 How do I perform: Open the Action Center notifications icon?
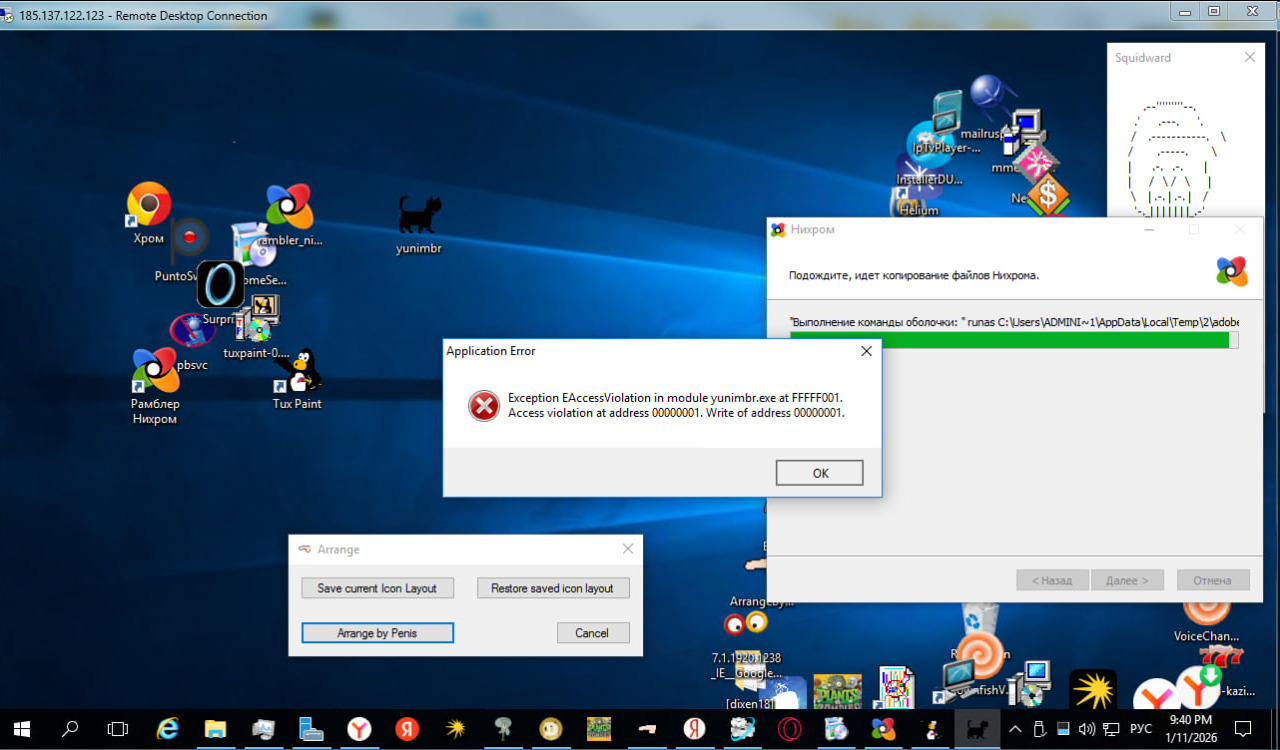pyautogui.click(x=1243, y=729)
